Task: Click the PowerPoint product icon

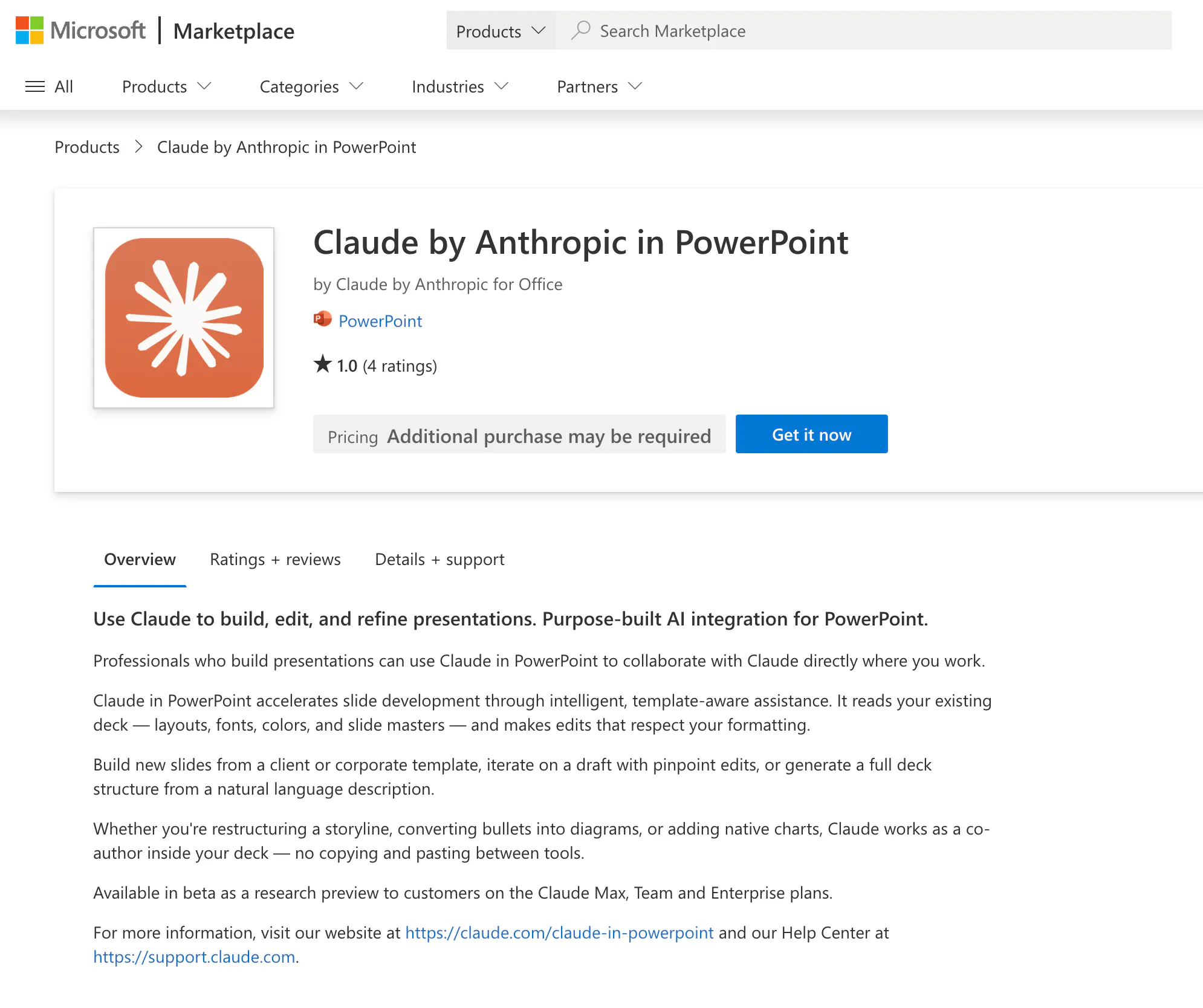Action: (x=323, y=320)
